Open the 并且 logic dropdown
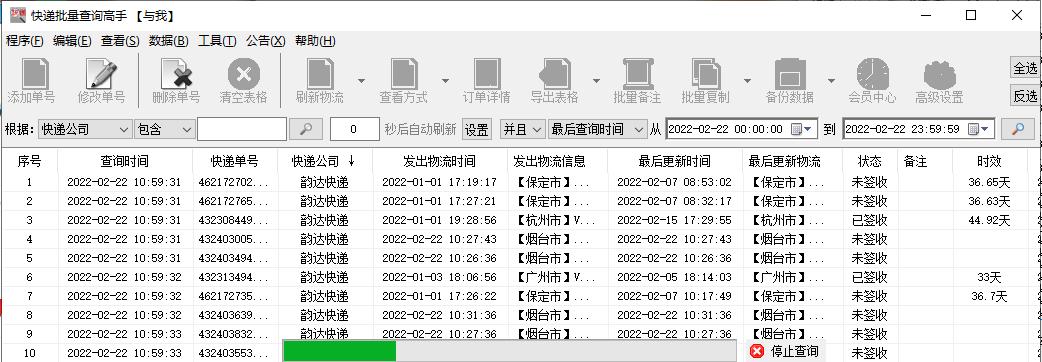This screenshot has width=1042, height=362. coord(522,129)
